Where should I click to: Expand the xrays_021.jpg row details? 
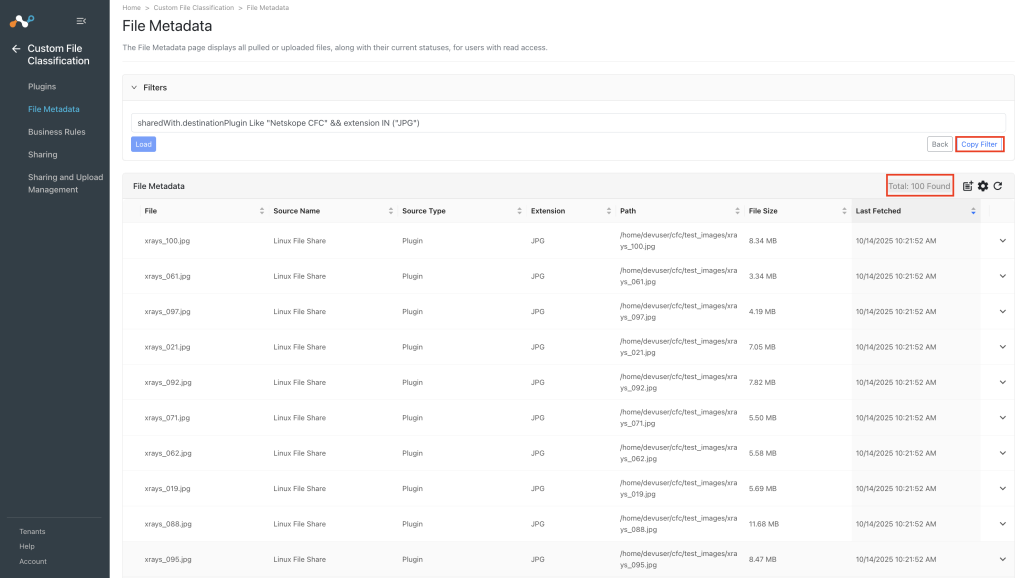(x=1002, y=347)
